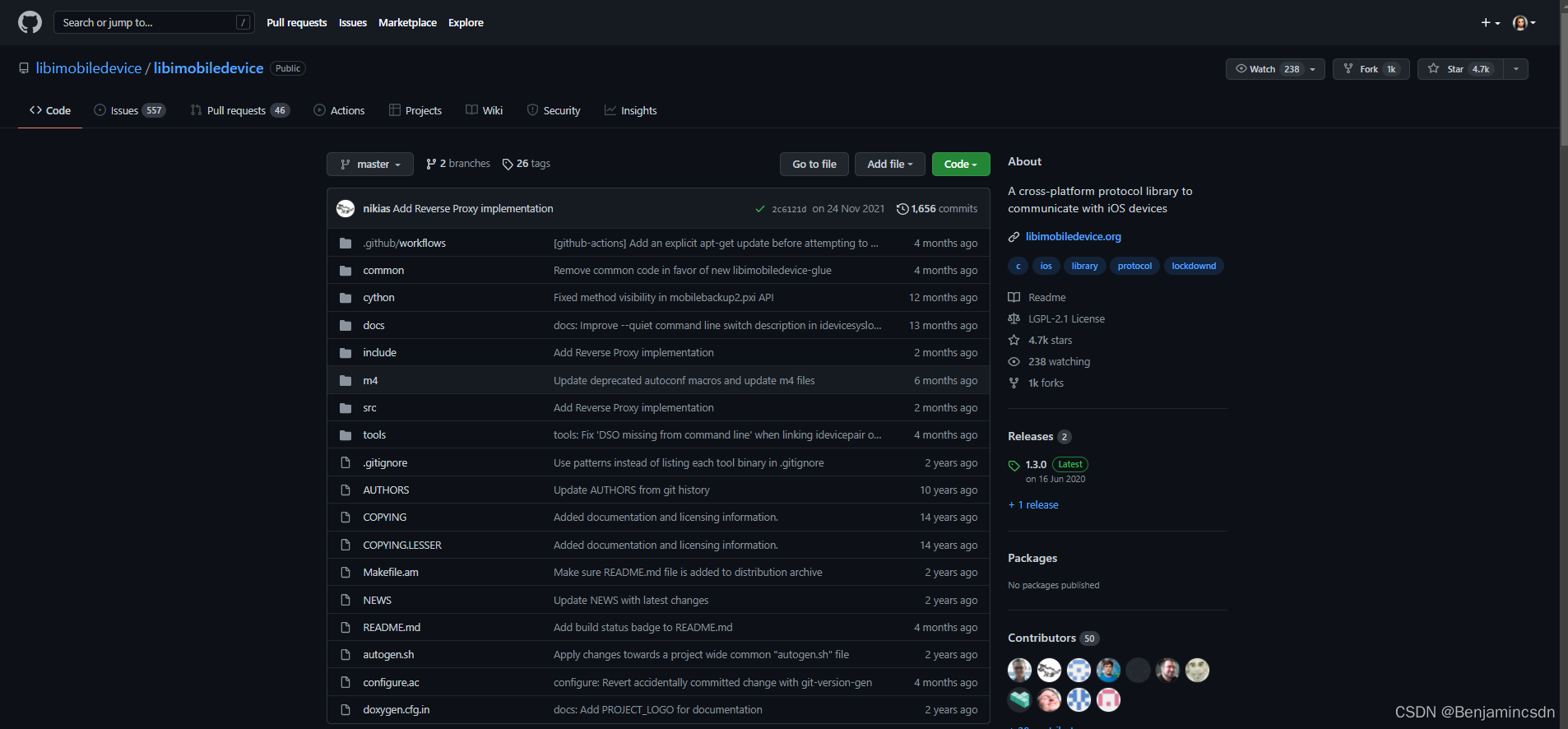The width and height of the screenshot is (1568, 729).
Task: Open the Insights tab
Action: pos(631,110)
